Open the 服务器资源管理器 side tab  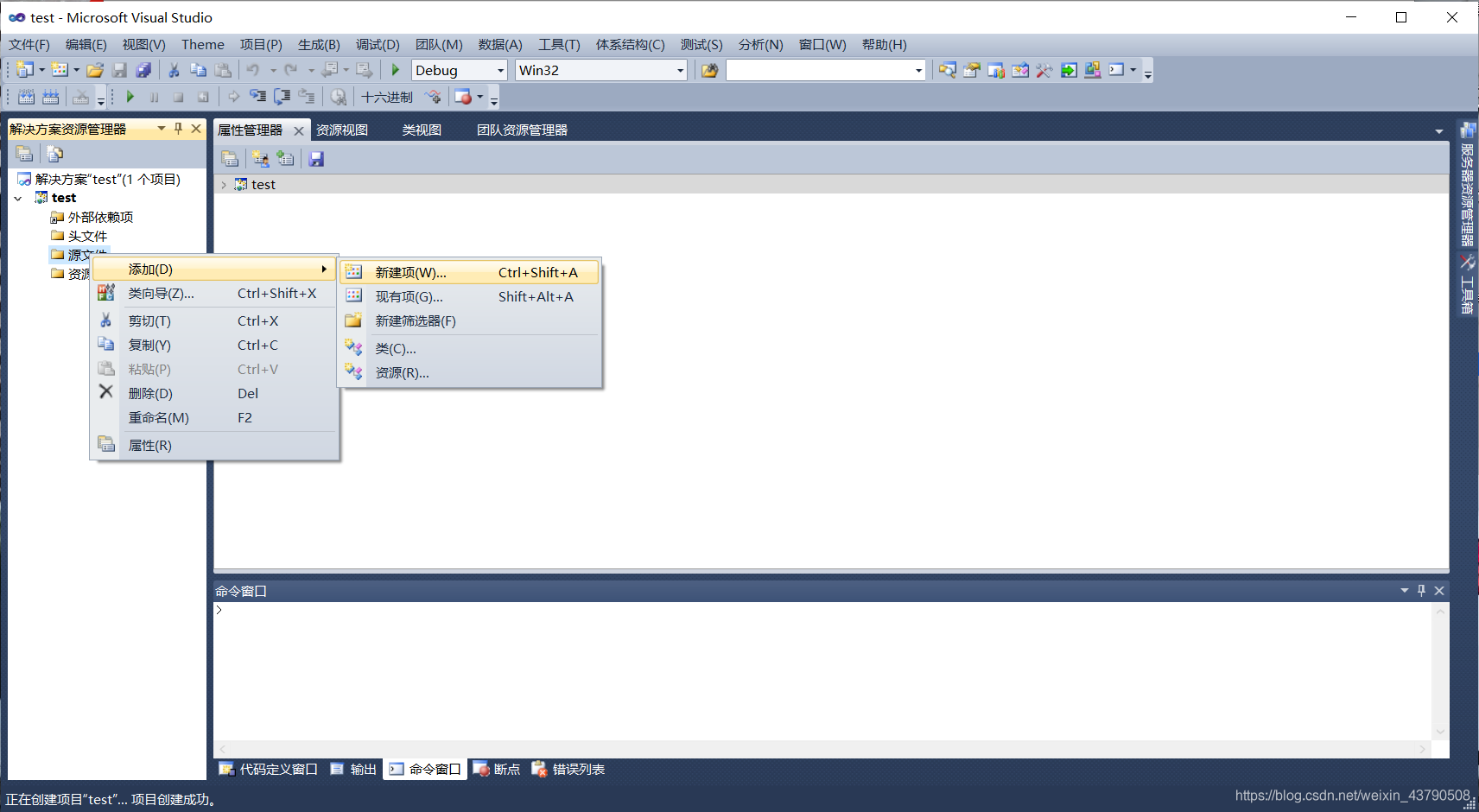(x=1467, y=184)
